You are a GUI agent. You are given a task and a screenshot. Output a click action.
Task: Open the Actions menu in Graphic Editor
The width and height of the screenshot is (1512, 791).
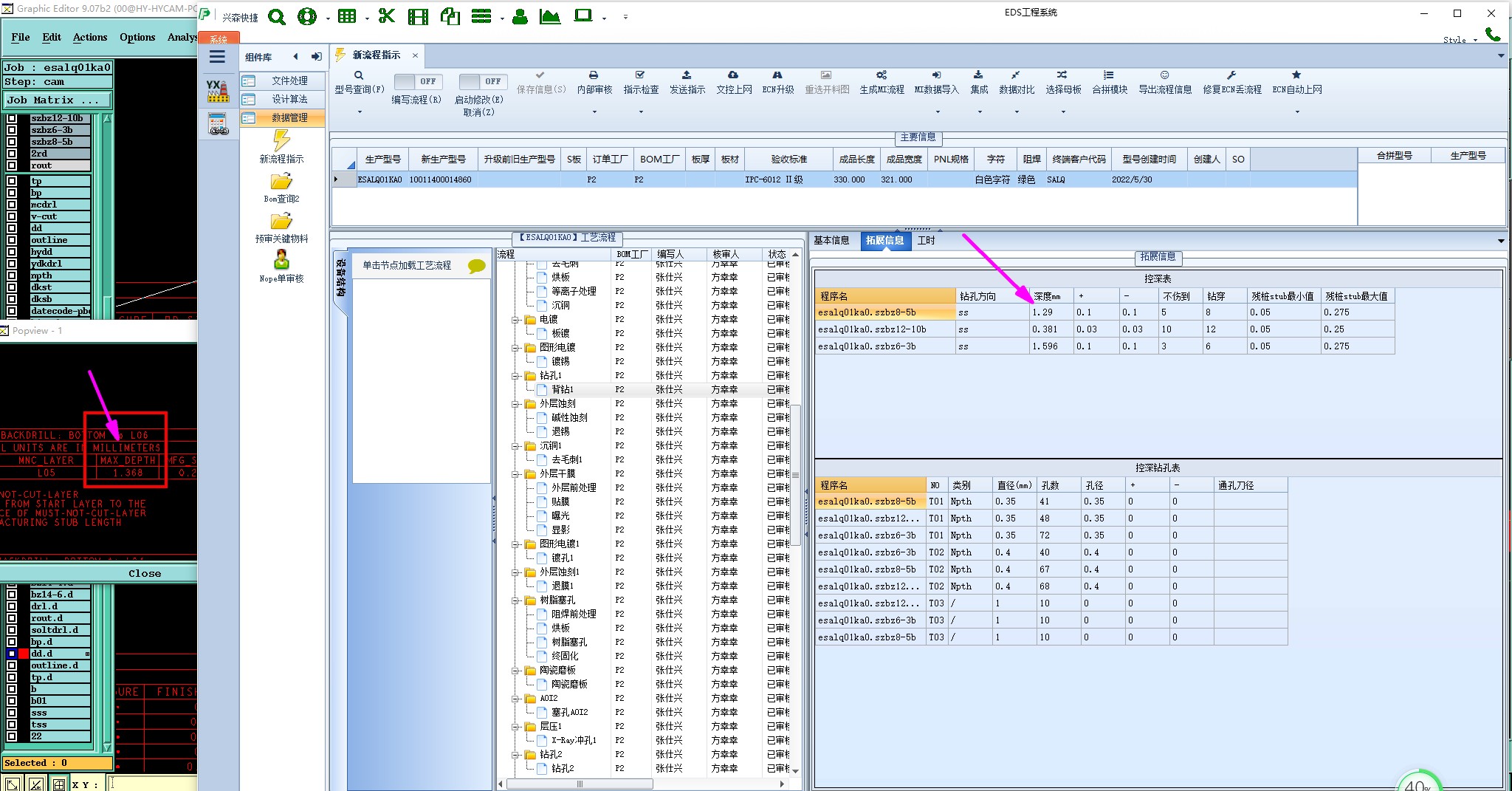pos(90,37)
